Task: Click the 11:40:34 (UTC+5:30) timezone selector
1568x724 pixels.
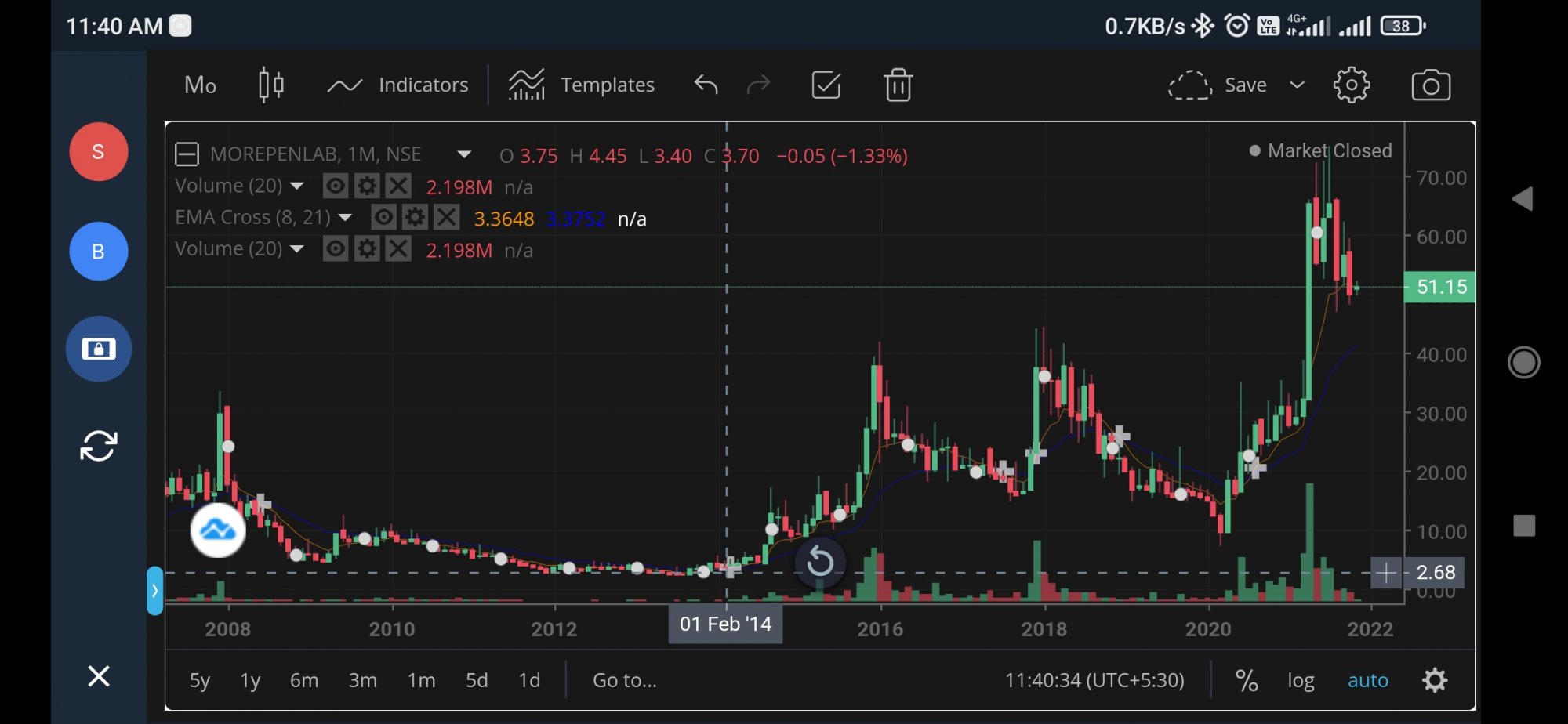Action: [x=1094, y=680]
